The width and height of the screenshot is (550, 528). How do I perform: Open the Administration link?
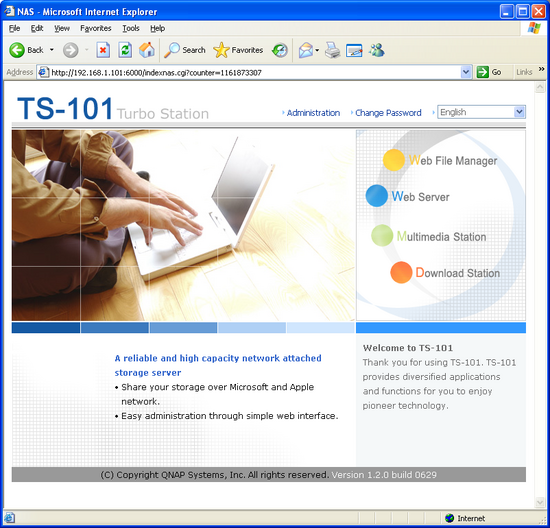tap(313, 113)
